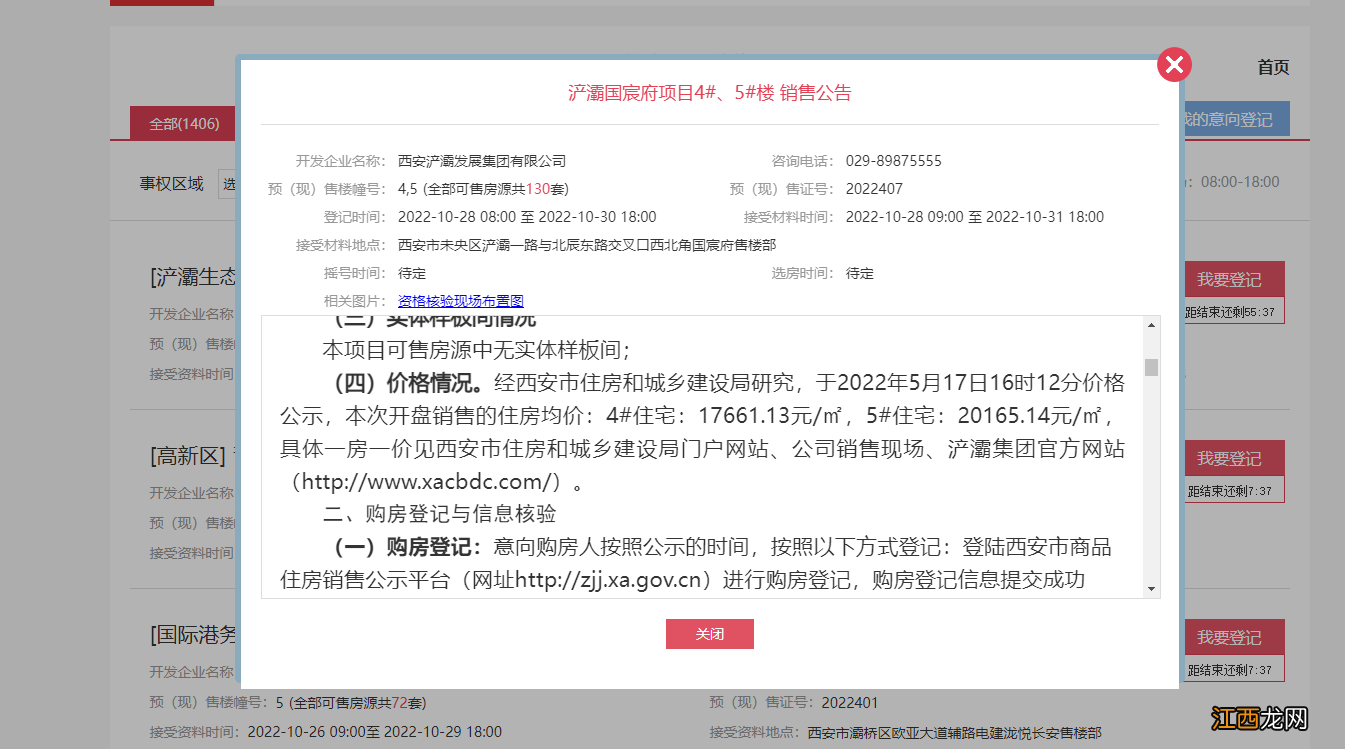Click the 接受材料地点 address text
The height and width of the screenshot is (749, 1345).
click(x=587, y=245)
